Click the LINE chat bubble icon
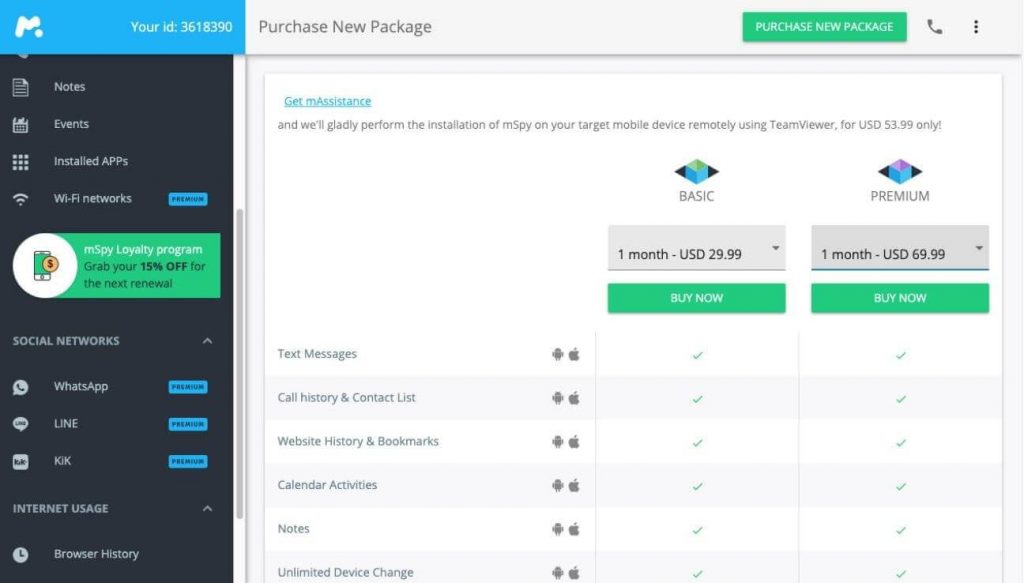This screenshot has height=583, width=1024. click(20, 424)
